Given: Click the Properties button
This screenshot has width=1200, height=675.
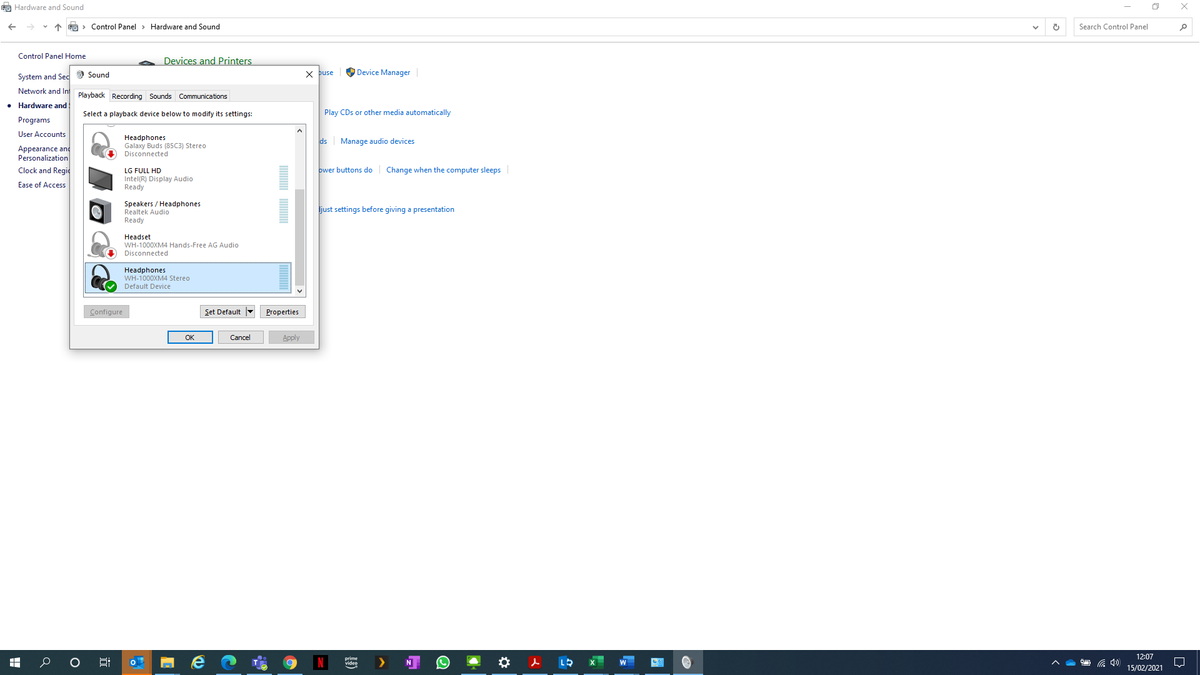Looking at the screenshot, I should coord(282,312).
